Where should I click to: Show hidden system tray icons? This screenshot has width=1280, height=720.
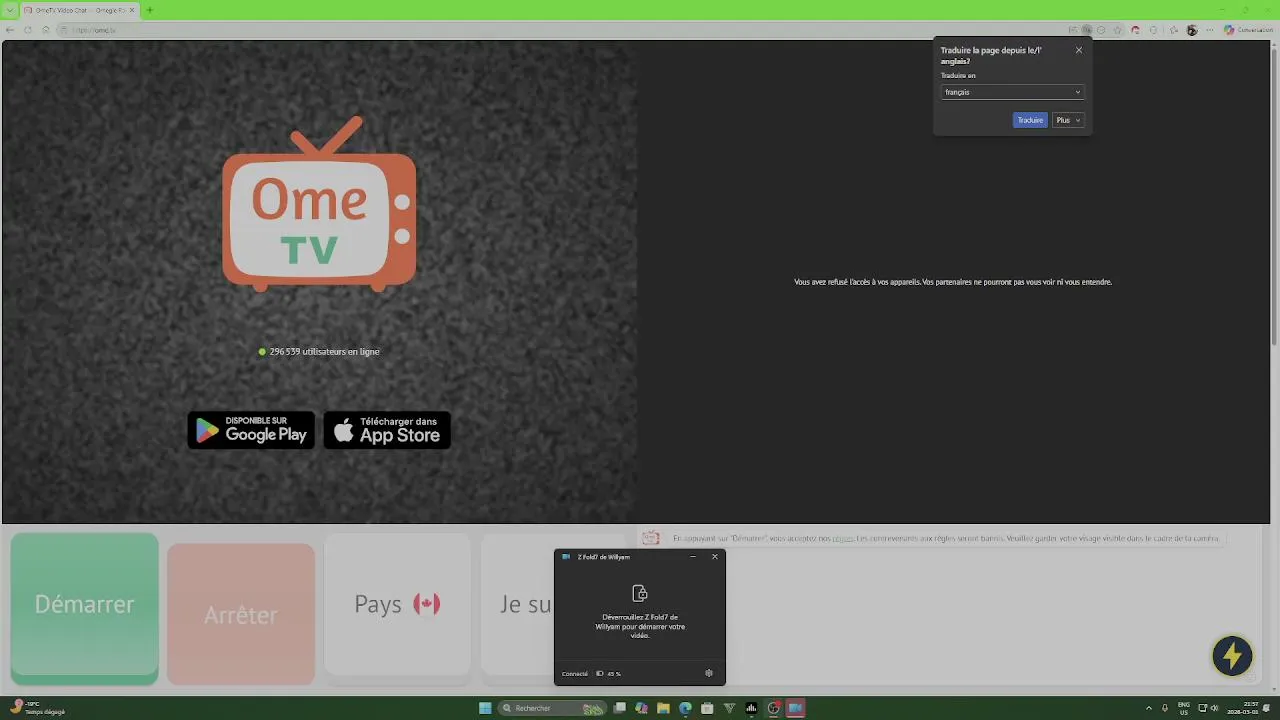[x=1148, y=708]
